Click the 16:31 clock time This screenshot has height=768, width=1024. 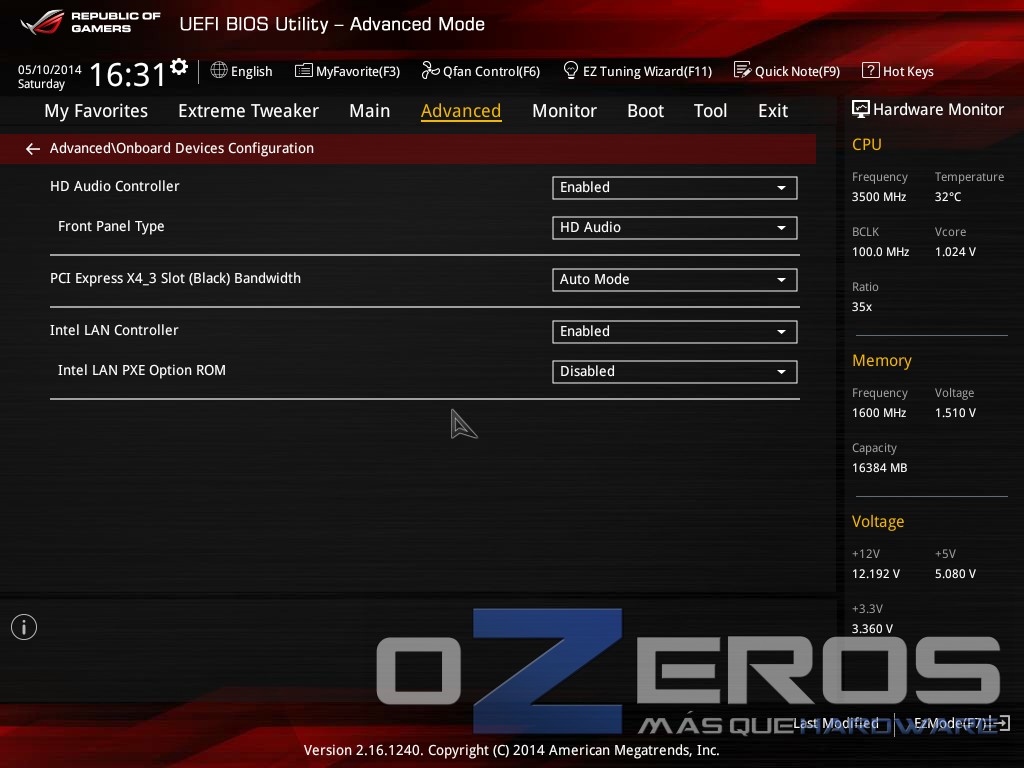(127, 74)
